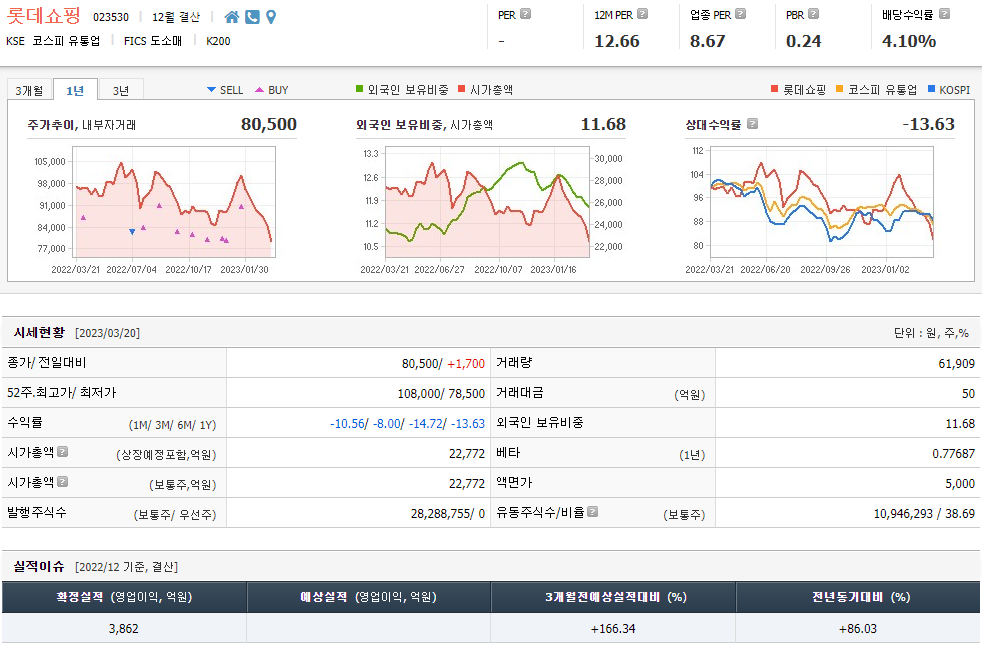Click the PBR value 0.24
This screenshot has width=982, height=650.
804,41
